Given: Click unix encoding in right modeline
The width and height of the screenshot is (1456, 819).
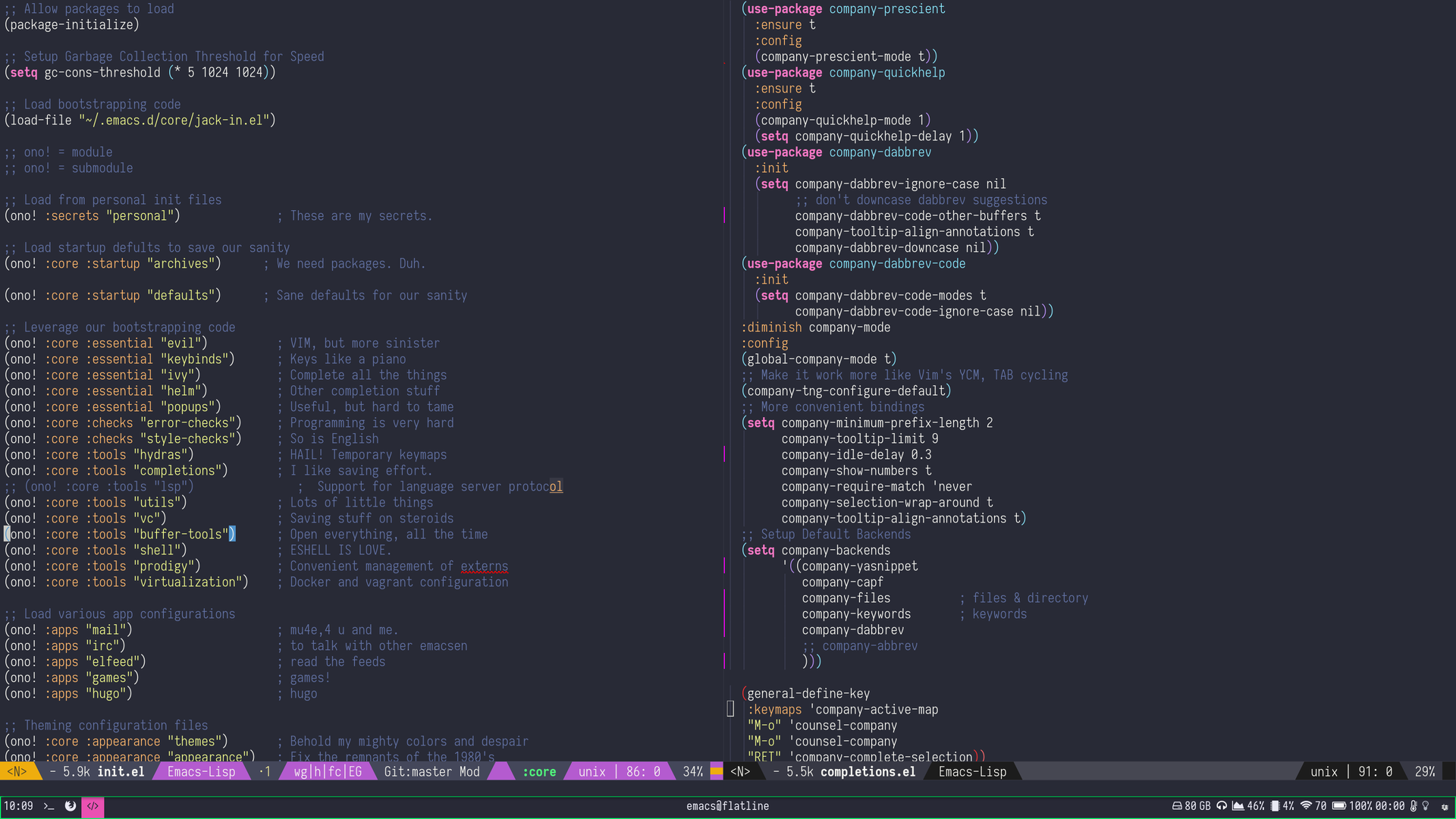Looking at the screenshot, I should pos(1324,772).
